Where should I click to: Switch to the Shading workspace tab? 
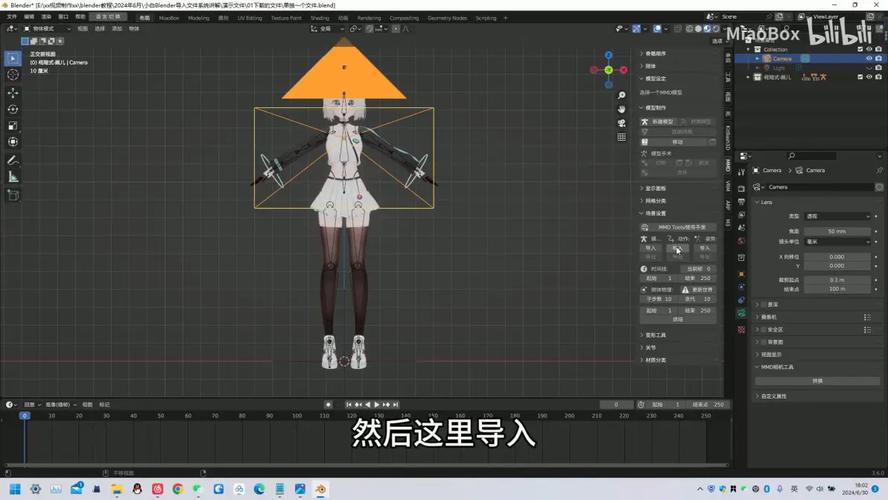[320, 18]
